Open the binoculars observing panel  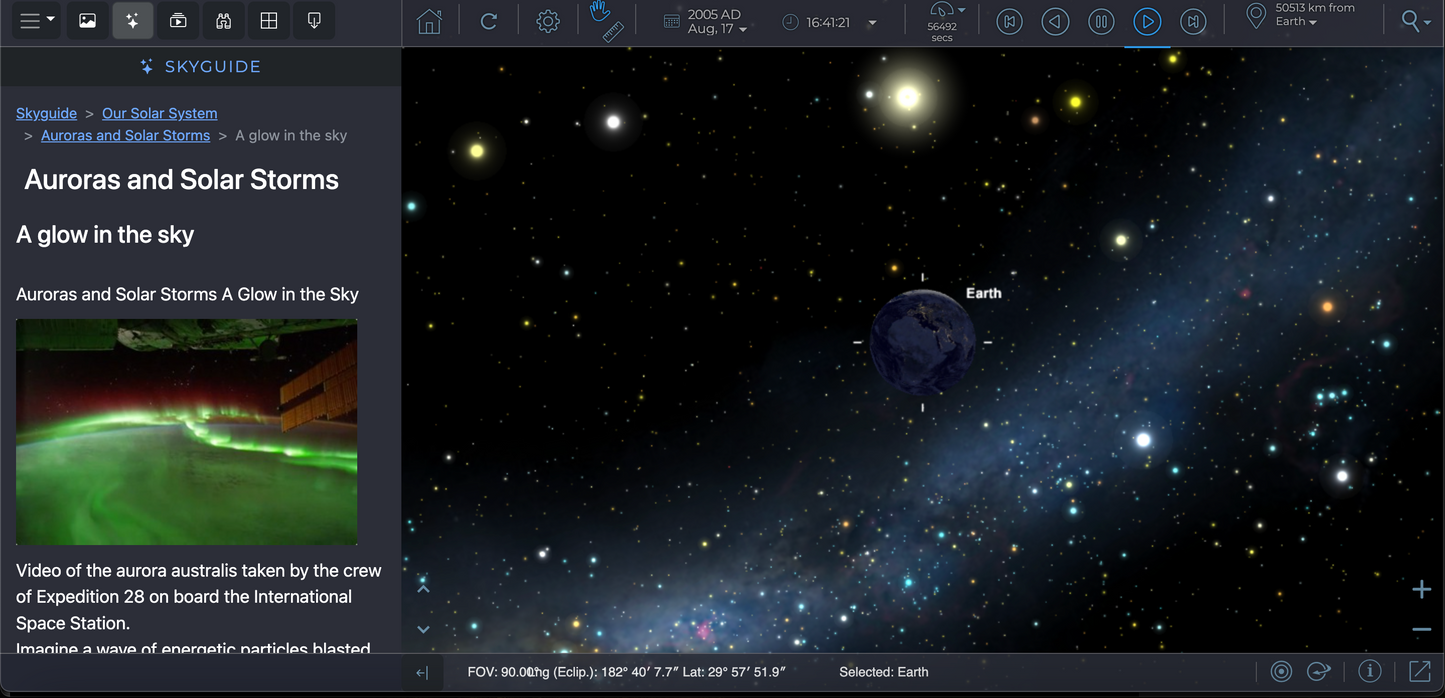(x=223, y=21)
